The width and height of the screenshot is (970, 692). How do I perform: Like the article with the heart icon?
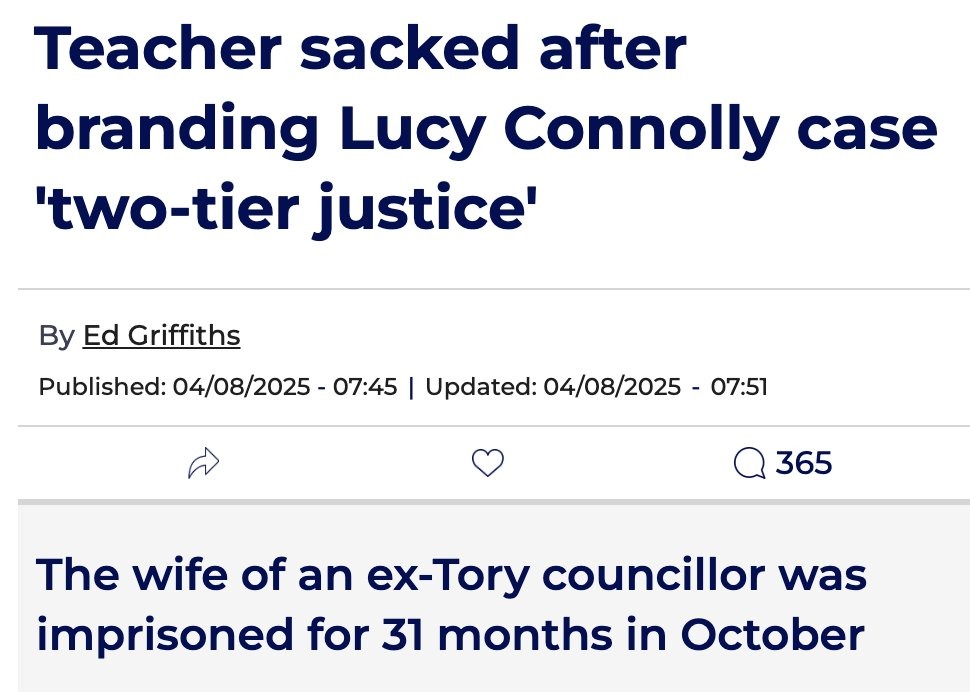pyautogui.click(x=487, y=463)
